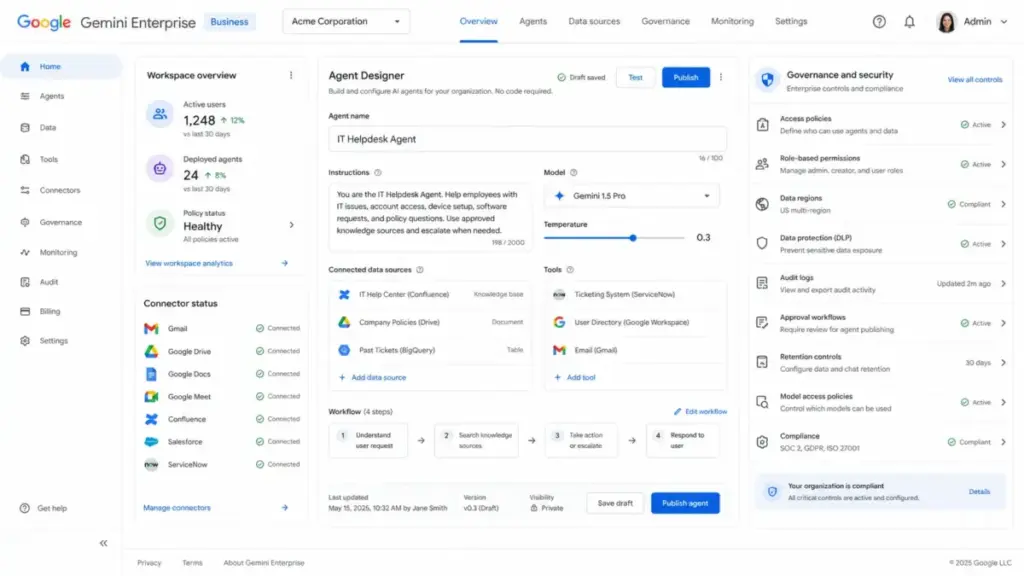1024x576 pixels.
Task: Click the Save draft button
Action: pos(615,503)
